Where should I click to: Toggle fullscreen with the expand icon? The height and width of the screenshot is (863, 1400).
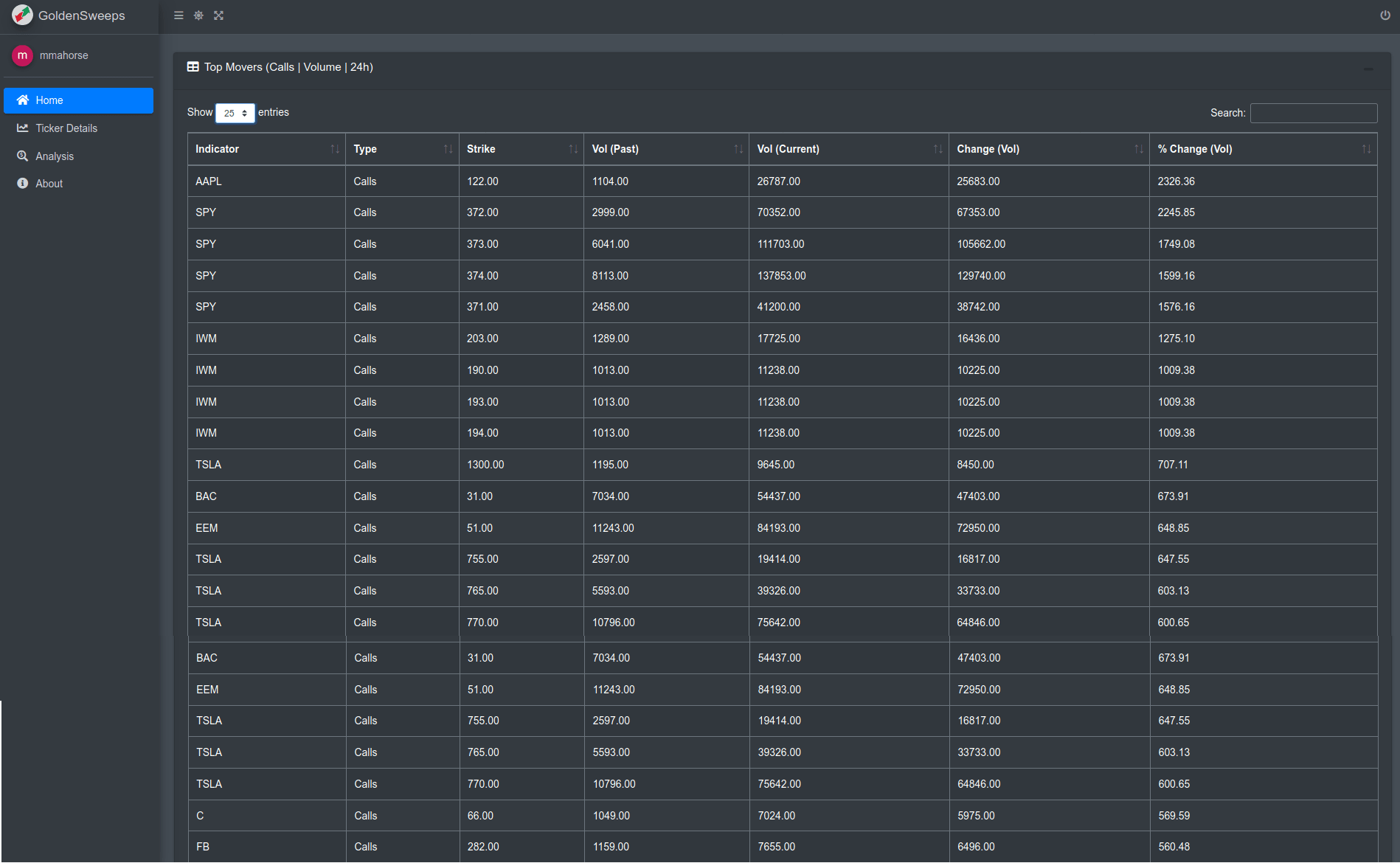coord(218,15)
